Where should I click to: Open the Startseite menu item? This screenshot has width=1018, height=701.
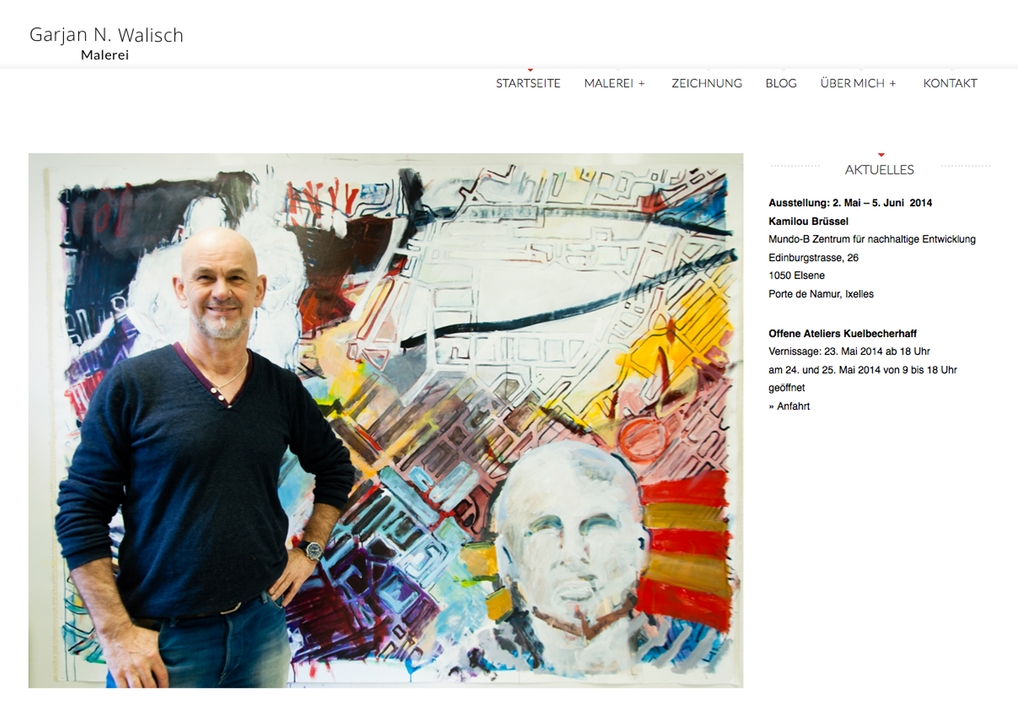click(528, 83)
